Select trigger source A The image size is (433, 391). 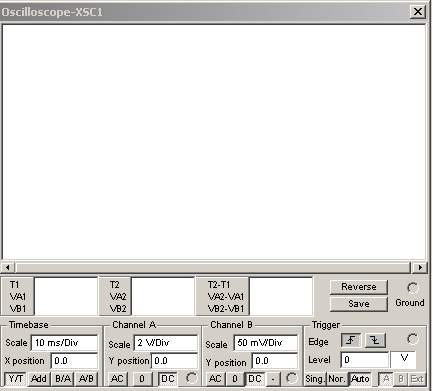pos(386,379)
